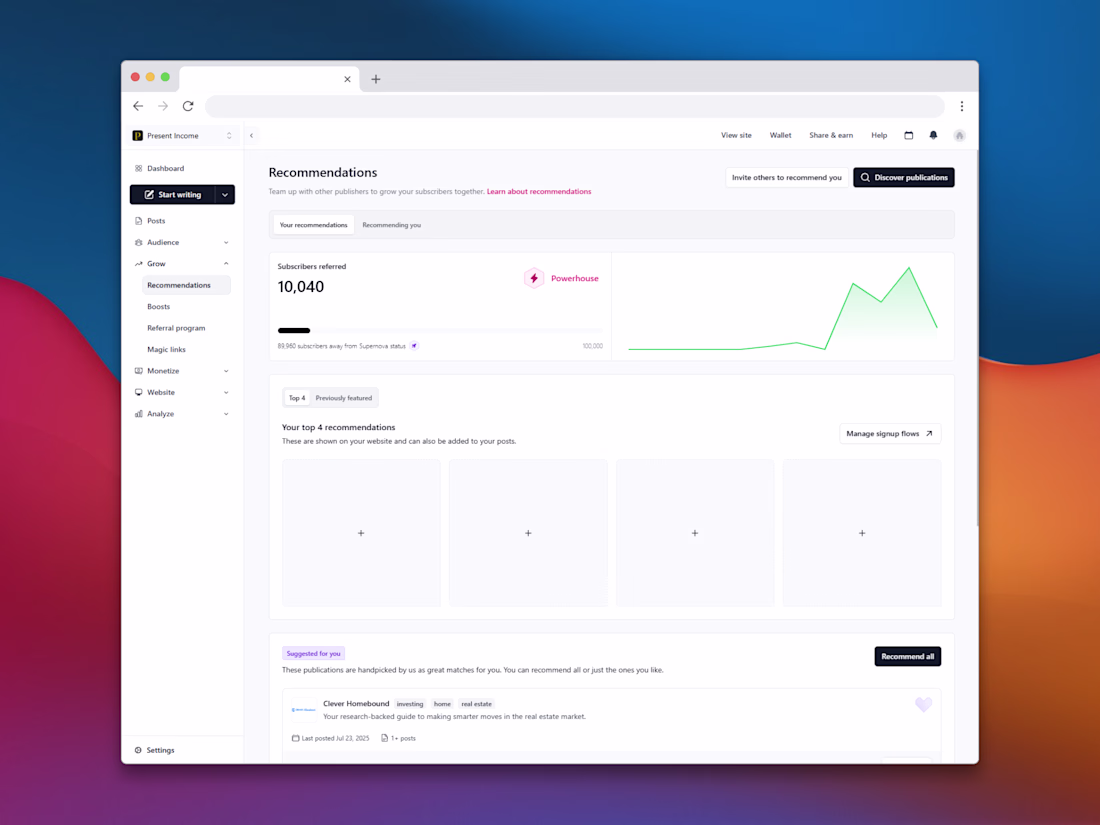This screenshot has width=1100, height=825.
Task: Open a new browser tab
Action: pyautogui.click(x=376, y=79)
